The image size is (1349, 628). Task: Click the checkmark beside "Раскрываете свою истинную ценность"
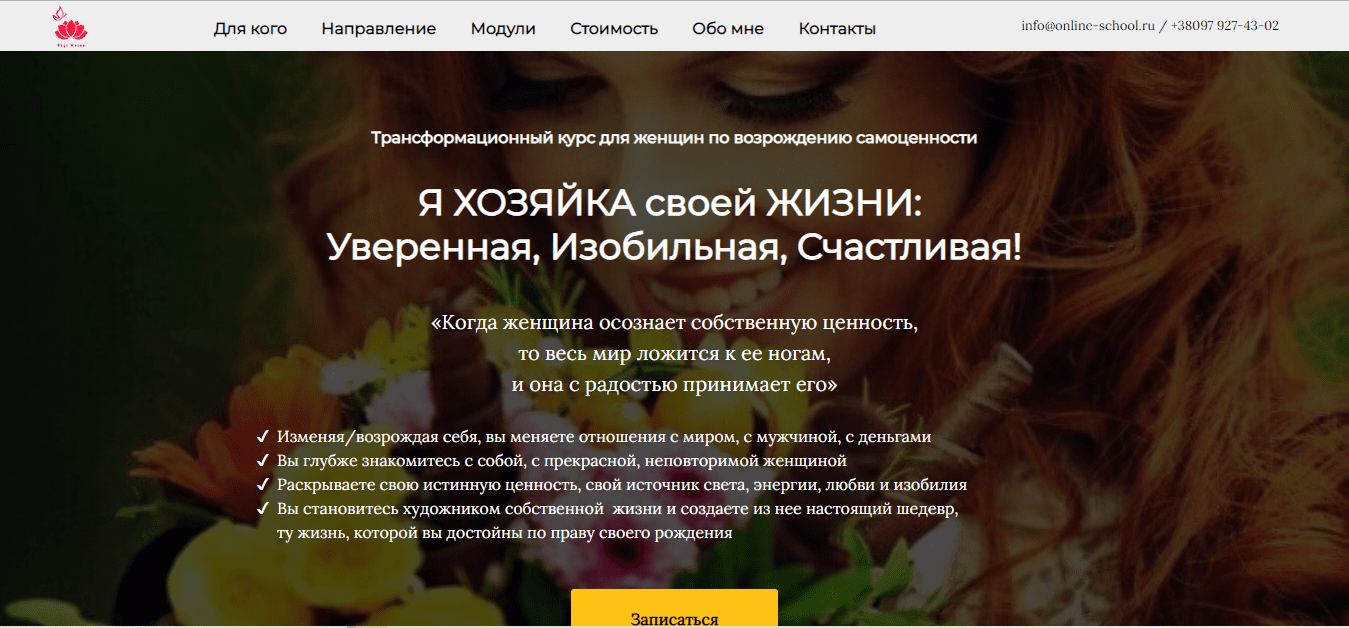(x=262, y=485)
